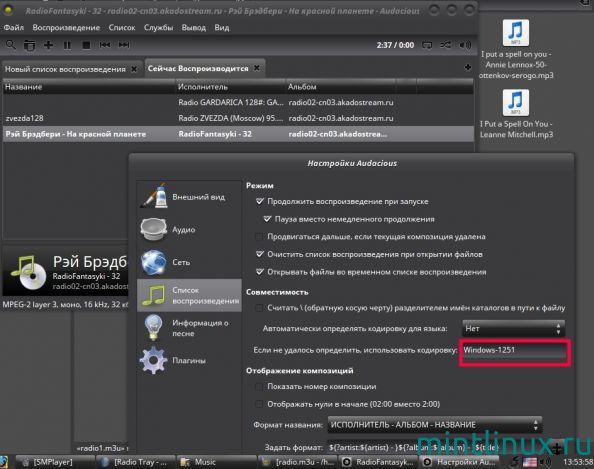Click the search magnifier icon in Audacious toolbar
This screenshot has height=469, width=594.
(11, 45)
